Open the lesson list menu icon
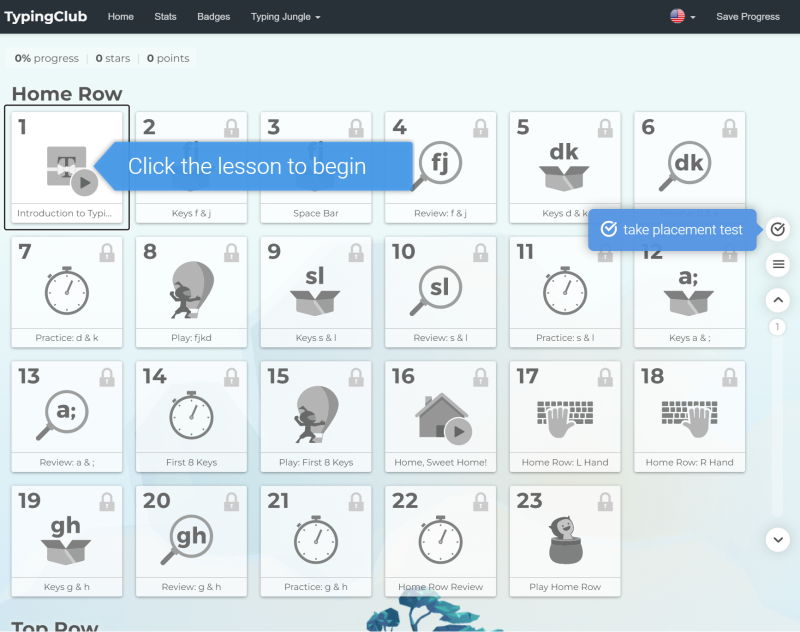Image resolution: width=800 pixels, height=632 pixels. pos(778,264)
